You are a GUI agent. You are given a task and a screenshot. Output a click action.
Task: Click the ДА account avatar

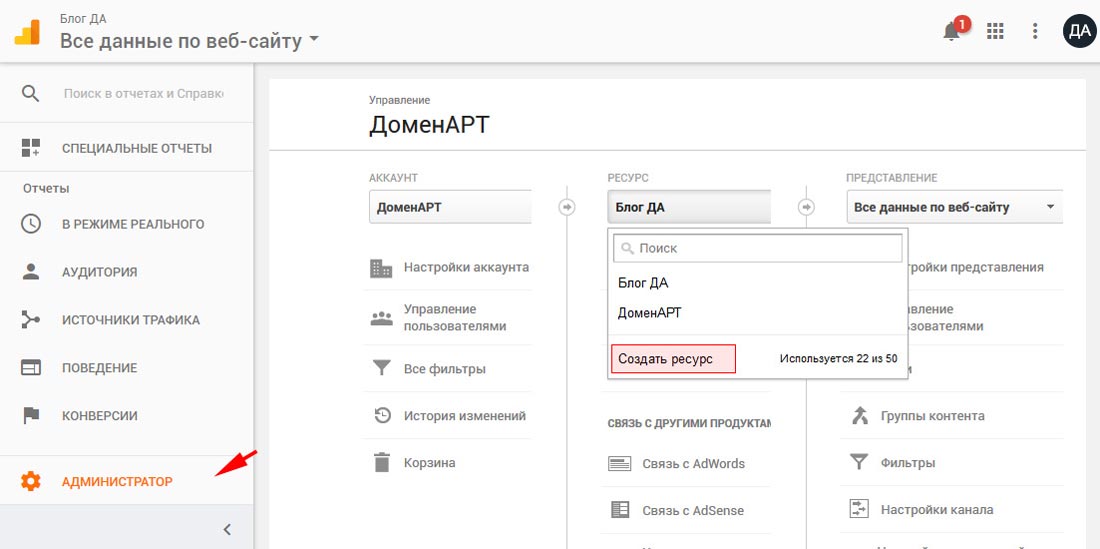tap(1080, 31)
